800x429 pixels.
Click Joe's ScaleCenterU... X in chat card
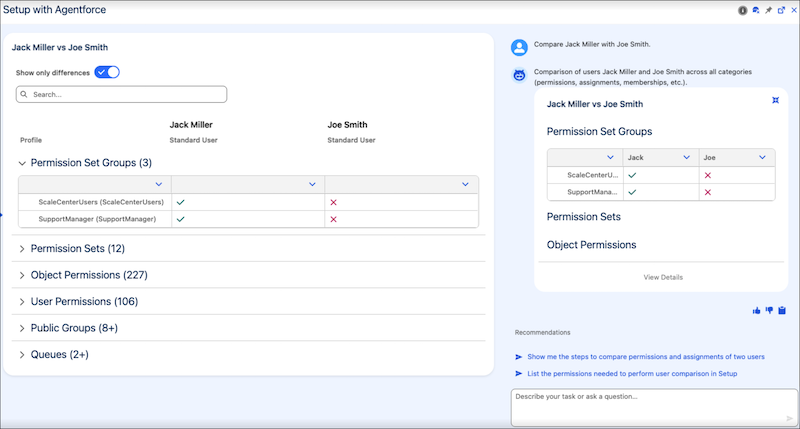pyautogui.click(x=708, y=175)
